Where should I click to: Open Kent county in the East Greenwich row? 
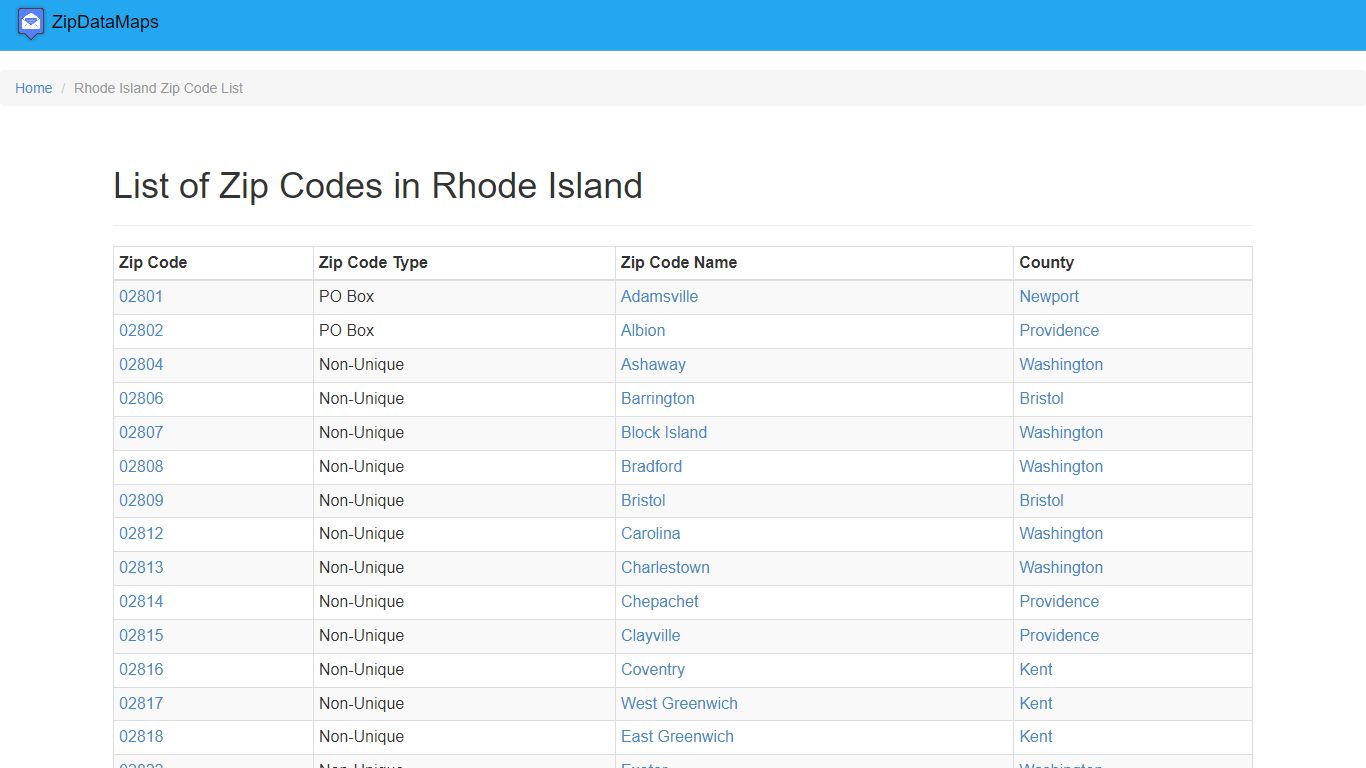tap(1036, 737)
